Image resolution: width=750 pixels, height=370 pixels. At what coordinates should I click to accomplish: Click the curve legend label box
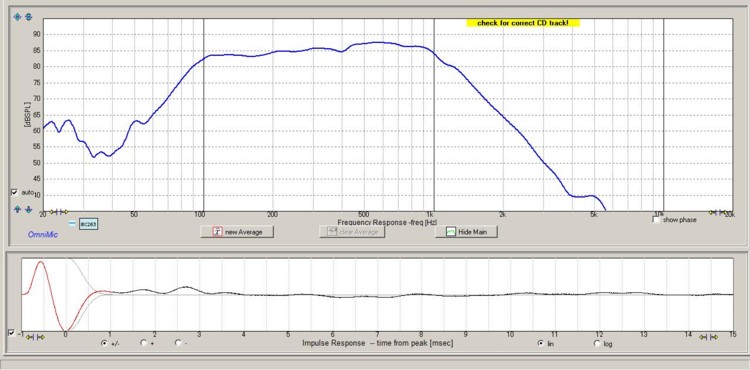pos(88,224)
